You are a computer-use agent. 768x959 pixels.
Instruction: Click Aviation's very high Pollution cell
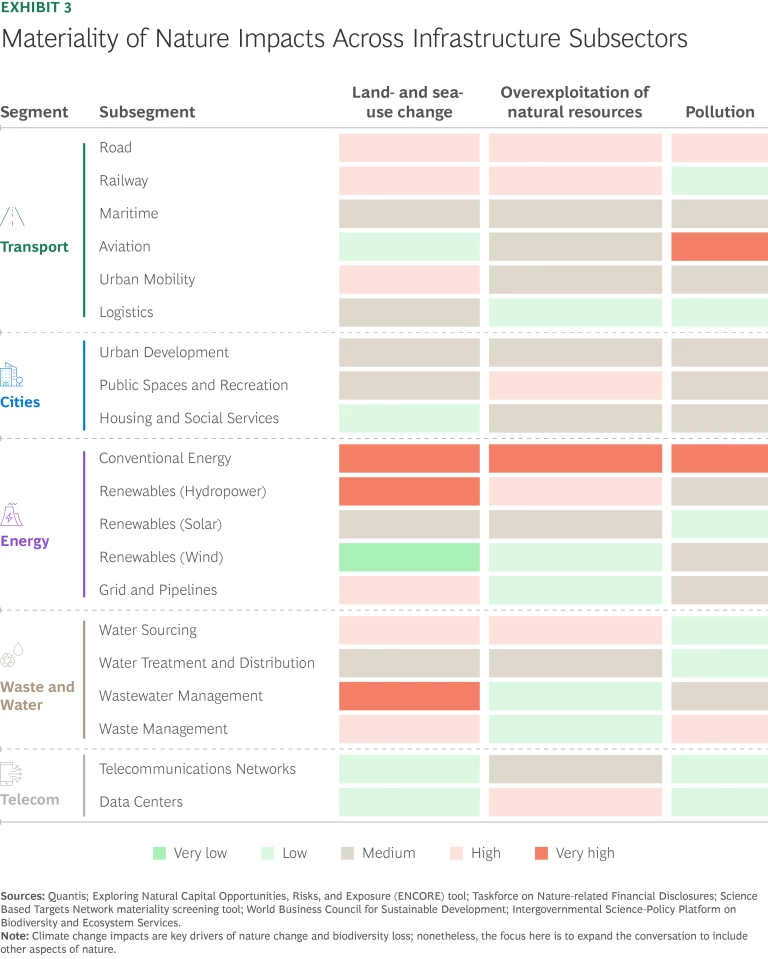click(719, 247)
